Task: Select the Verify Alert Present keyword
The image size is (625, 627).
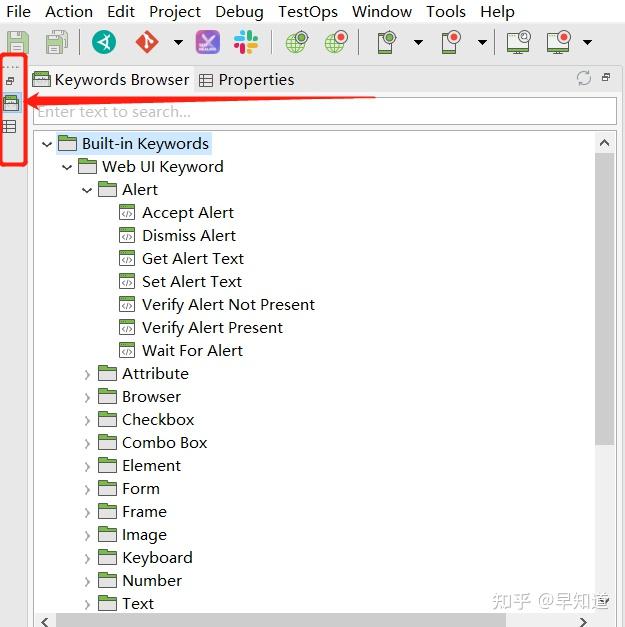Action: tap(201, 328)
